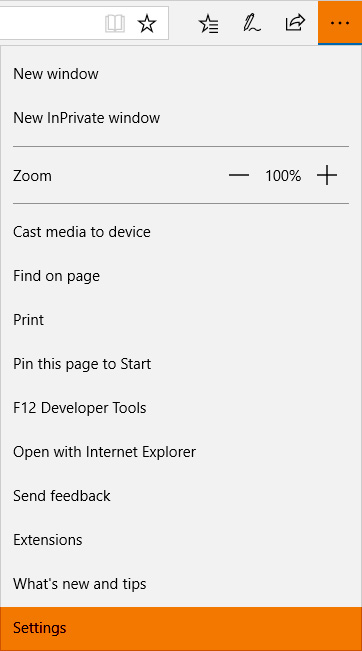Choose Find on page
This screenshot has width=362, height=651.
(181, 276)
